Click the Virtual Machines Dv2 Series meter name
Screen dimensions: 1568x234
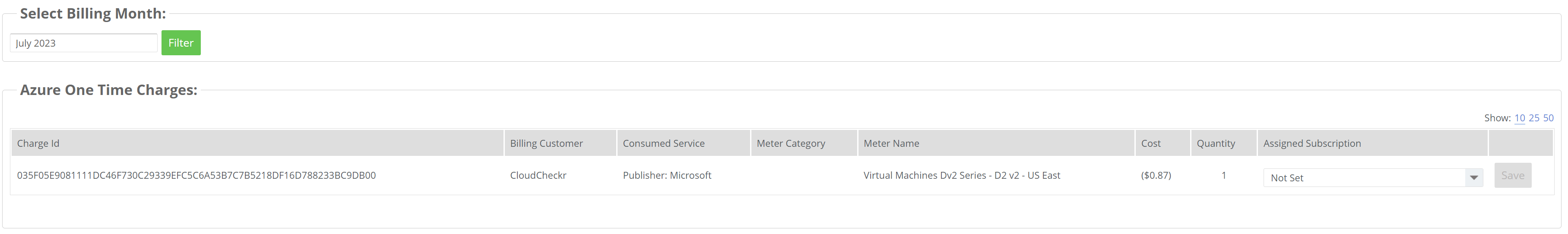[x=962, y=176]
